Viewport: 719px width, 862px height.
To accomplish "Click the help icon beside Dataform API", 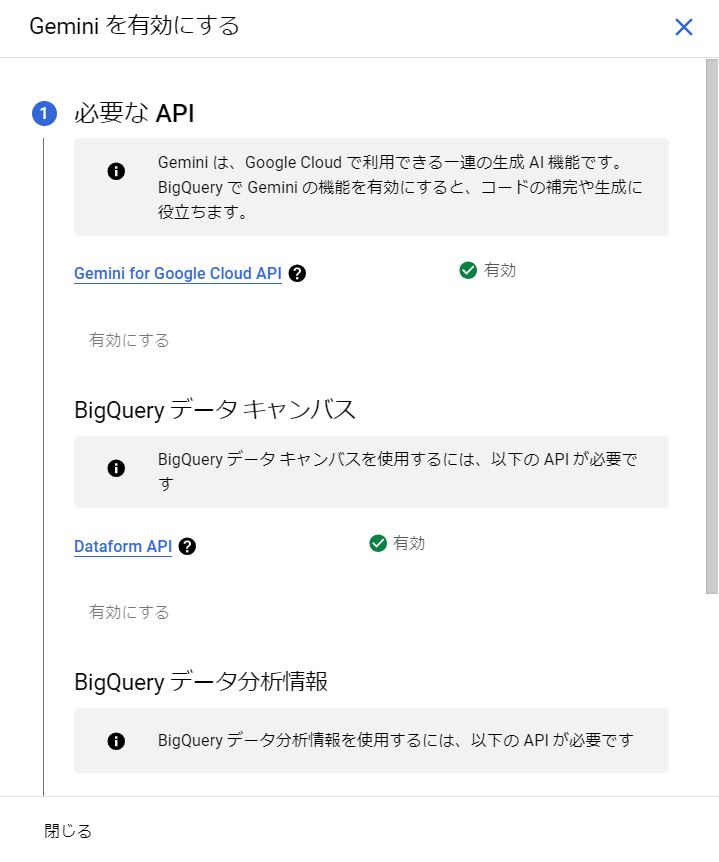I will click(x=186, y=546).
